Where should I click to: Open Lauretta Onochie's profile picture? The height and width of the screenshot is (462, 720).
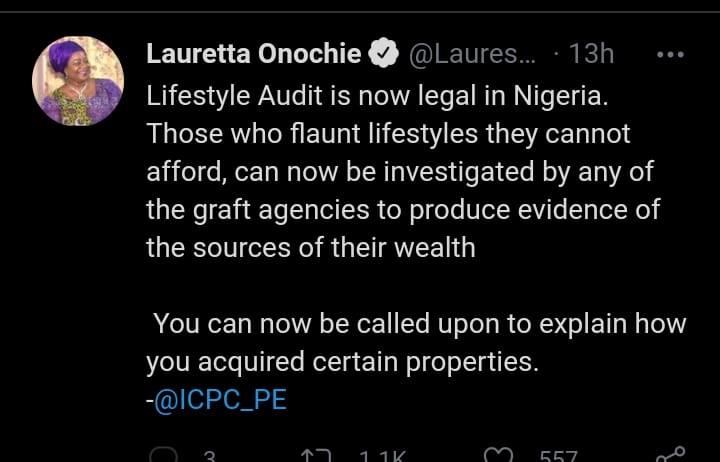(78, 81)
